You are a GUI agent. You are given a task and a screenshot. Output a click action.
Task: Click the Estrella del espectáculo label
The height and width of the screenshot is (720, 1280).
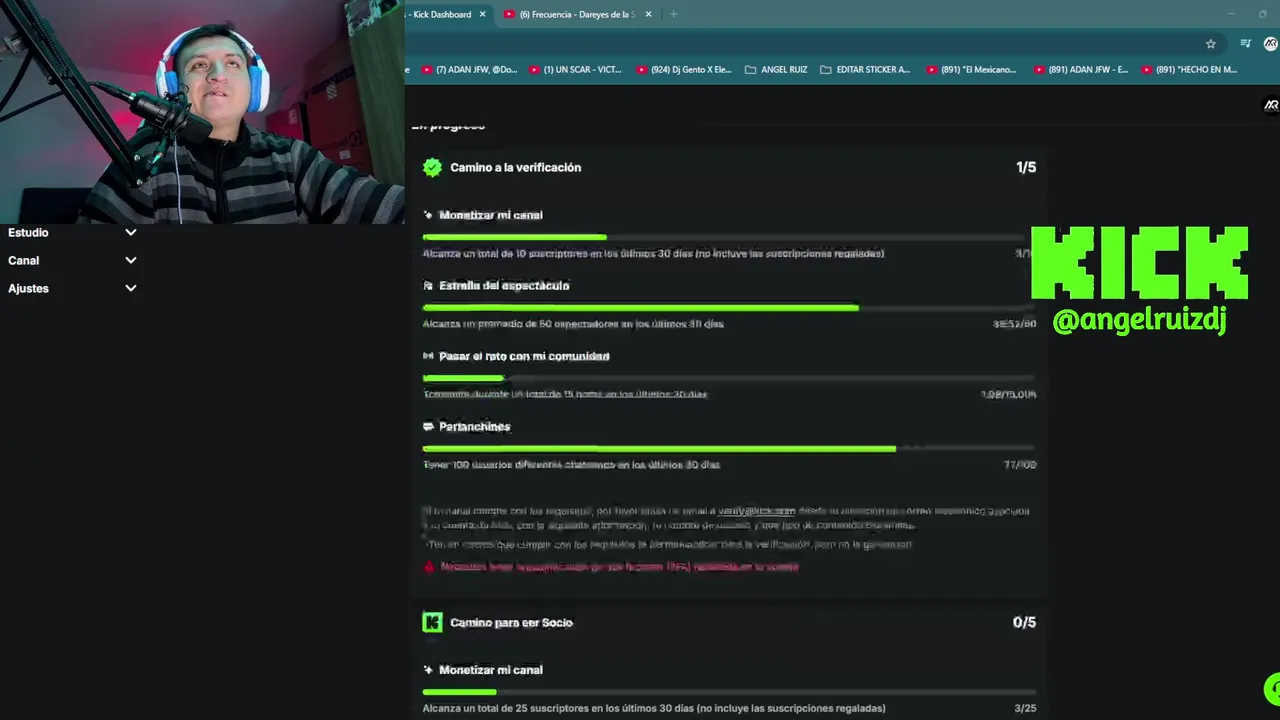(x=504, y=286)
